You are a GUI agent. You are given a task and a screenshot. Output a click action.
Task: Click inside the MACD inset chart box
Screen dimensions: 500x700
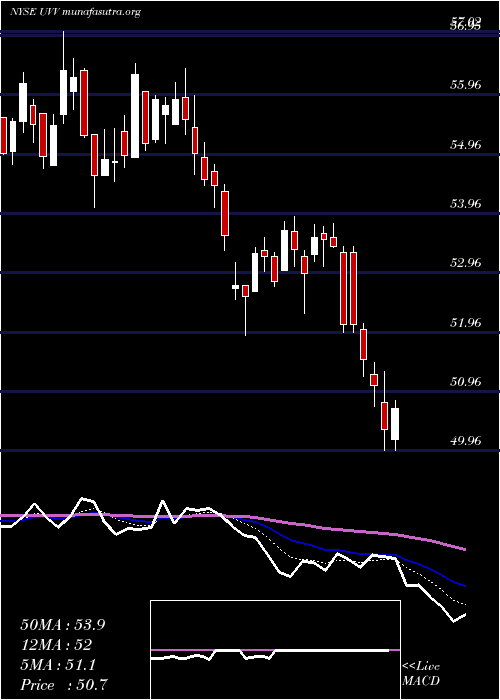tap(275, 650)
